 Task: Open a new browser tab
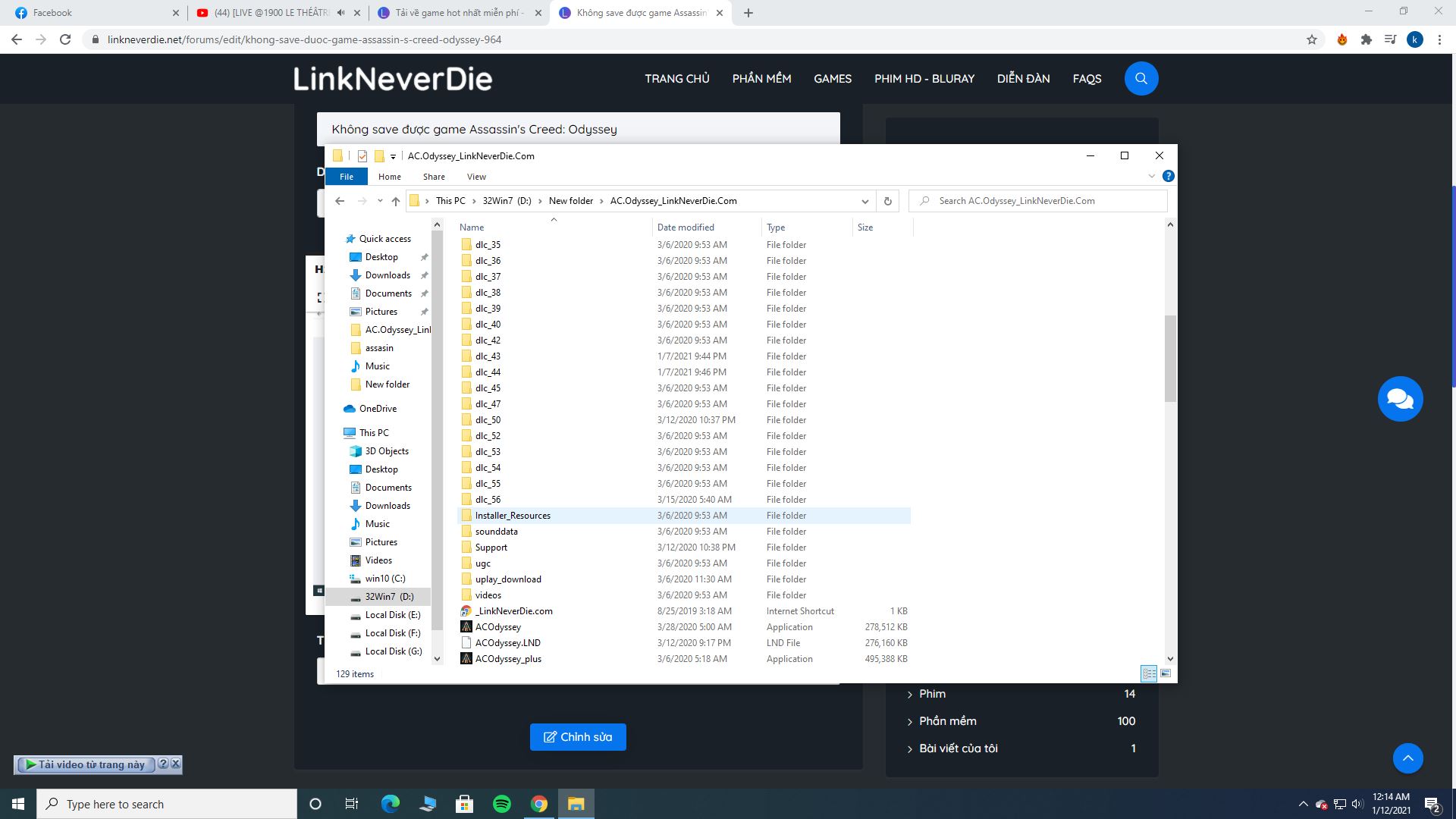[x=748, y=13]
